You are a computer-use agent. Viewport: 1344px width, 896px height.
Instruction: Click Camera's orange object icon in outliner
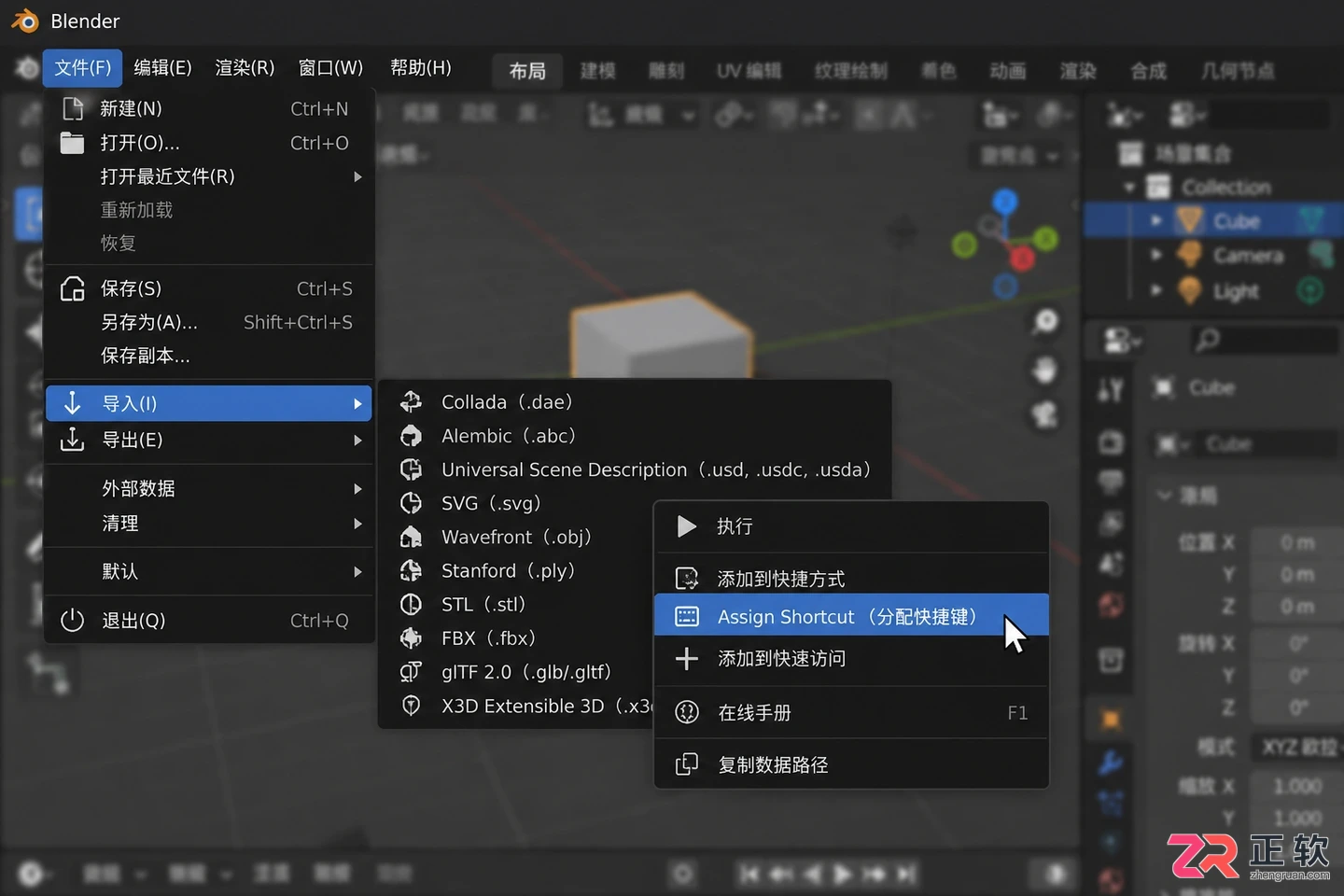coord(1189,255)
